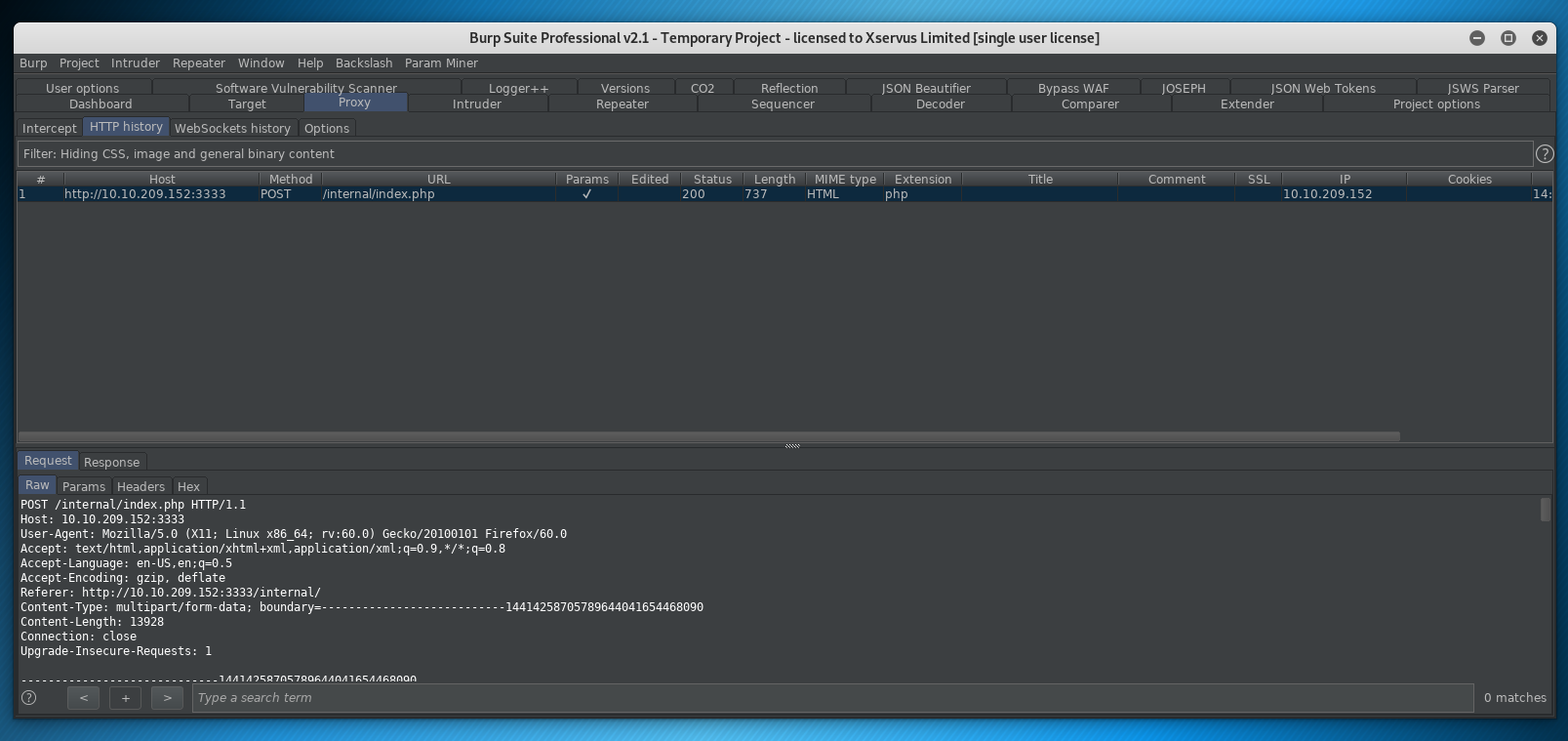The width and height of the screenshot is (1568, 741).
Task: Select the /internal/index.php history row
Action: (784, 194)
